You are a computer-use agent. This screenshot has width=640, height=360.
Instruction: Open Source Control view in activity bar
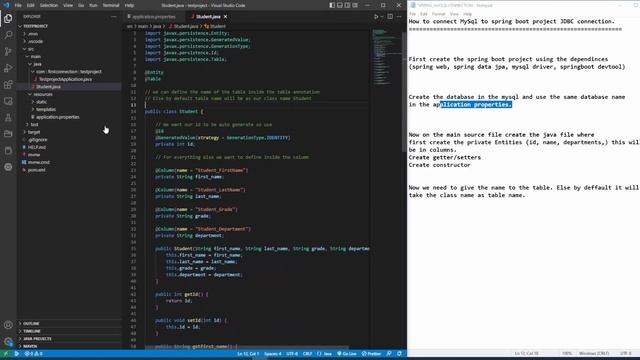click(x=8, y=51)
